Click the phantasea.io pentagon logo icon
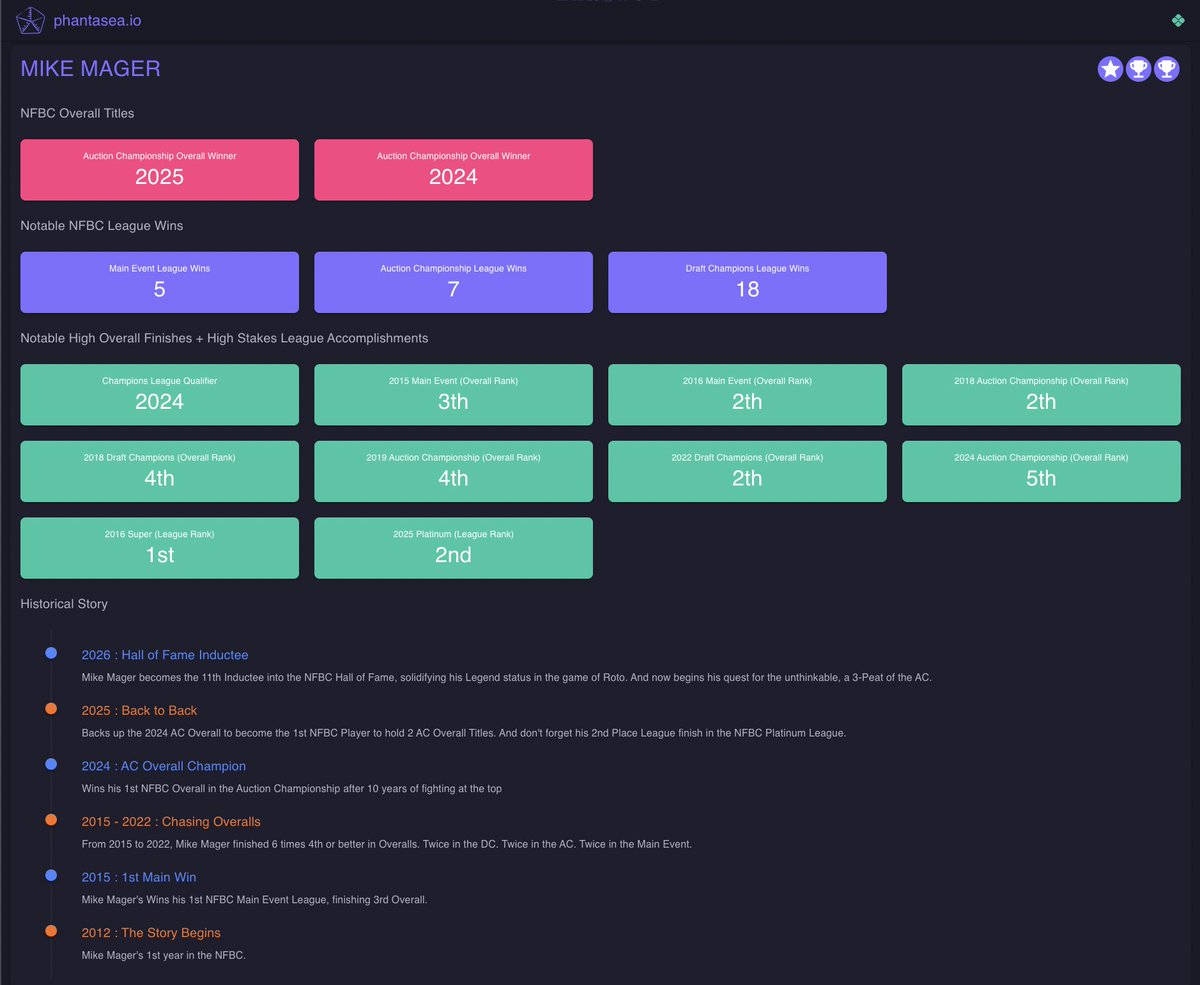The height and width of the screenshot is (985, 1200). click(31, 20)
